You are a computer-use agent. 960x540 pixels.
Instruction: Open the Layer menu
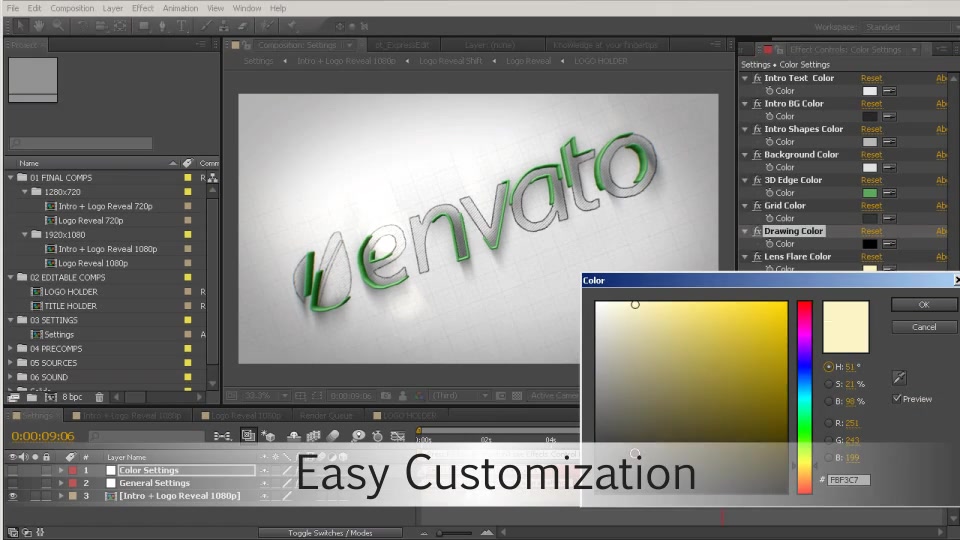point(113,8)
